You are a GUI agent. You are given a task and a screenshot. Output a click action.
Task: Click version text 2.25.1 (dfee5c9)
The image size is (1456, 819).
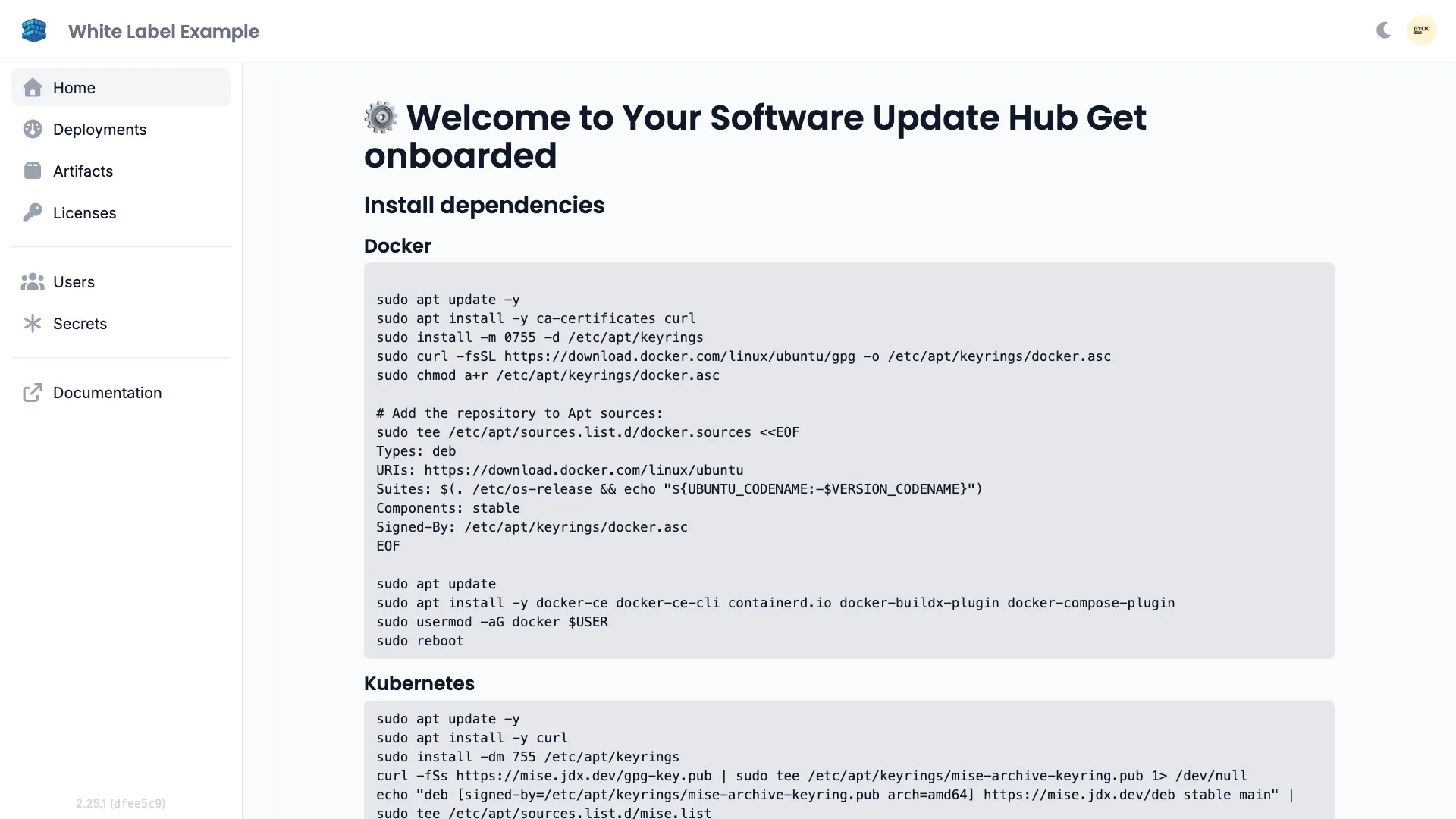tap(121, 803)
